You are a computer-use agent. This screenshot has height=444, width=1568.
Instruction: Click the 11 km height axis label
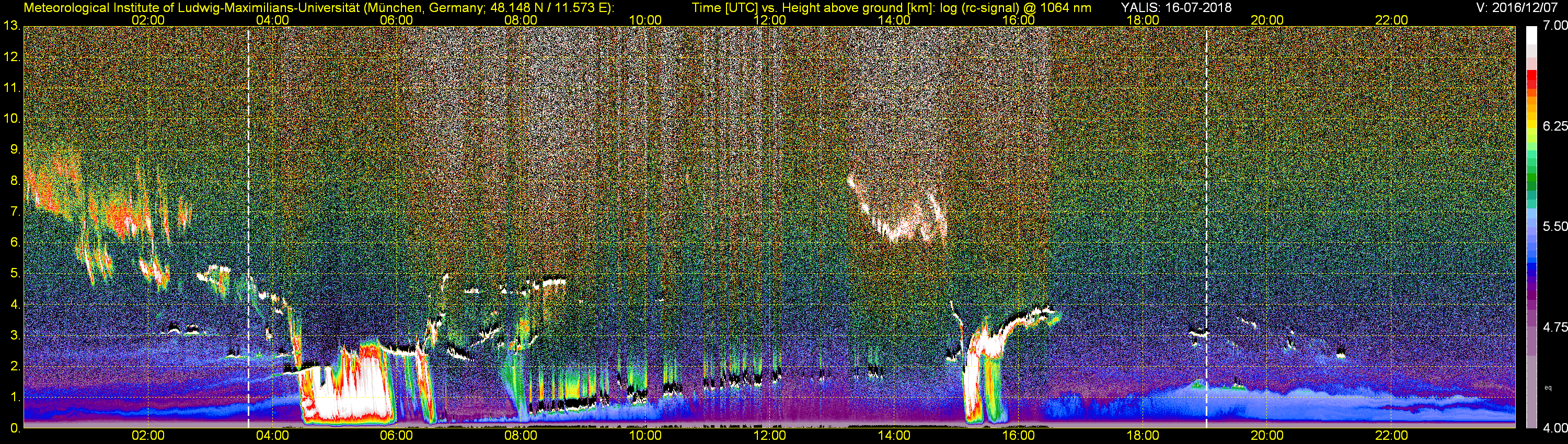coord(11,88)
